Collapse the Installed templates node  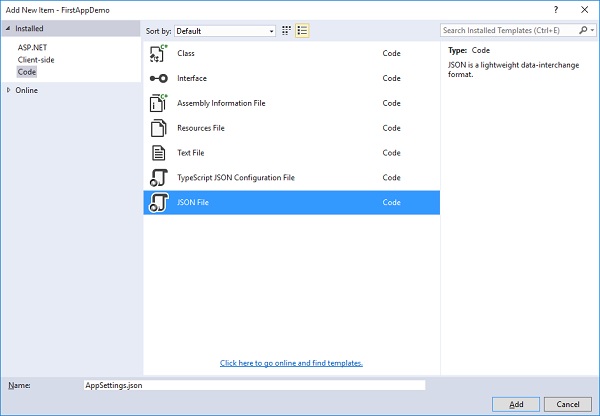(9, 29)
